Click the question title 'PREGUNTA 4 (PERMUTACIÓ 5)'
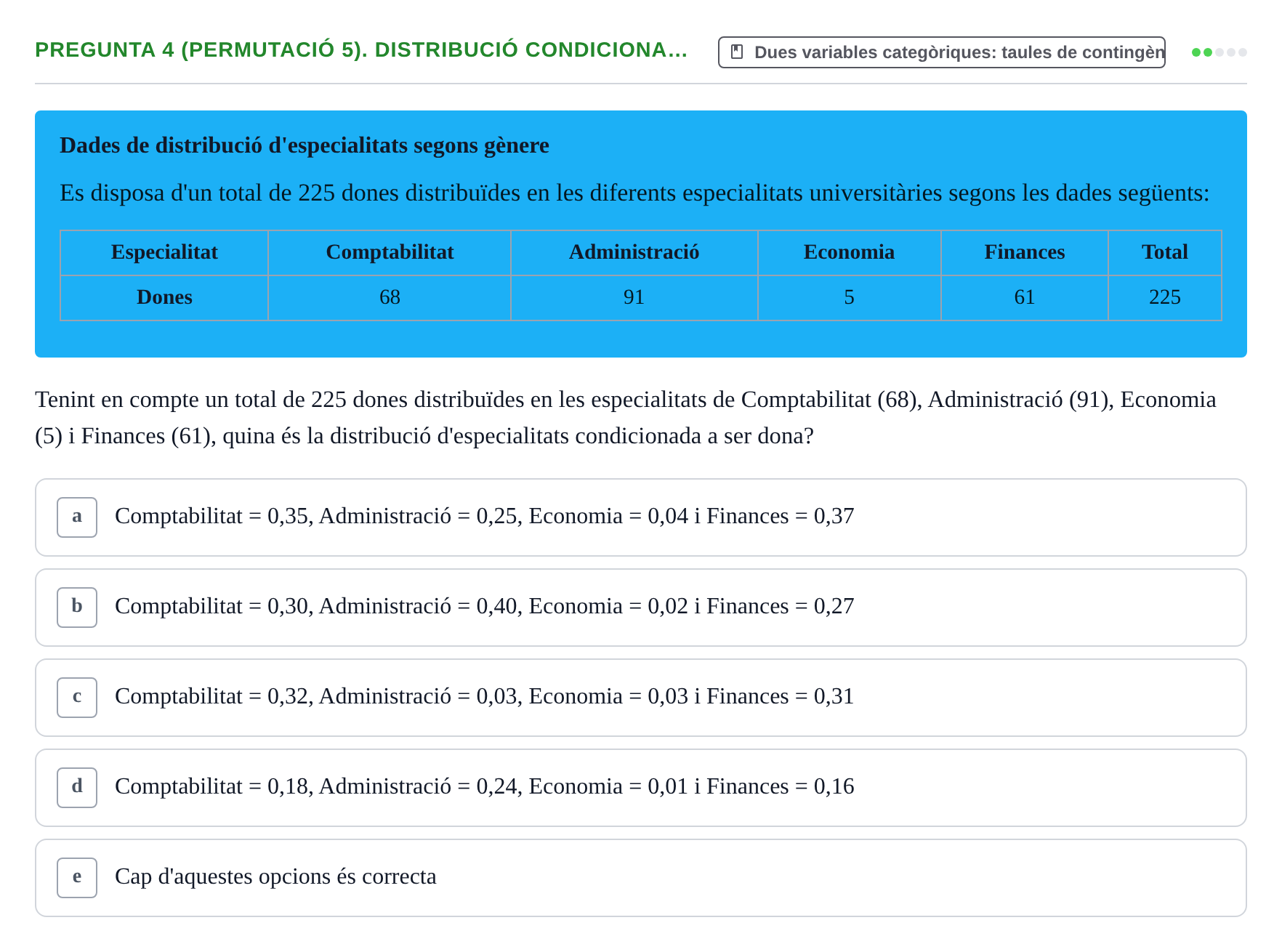The image size is (1282, 952). (360, 50)
